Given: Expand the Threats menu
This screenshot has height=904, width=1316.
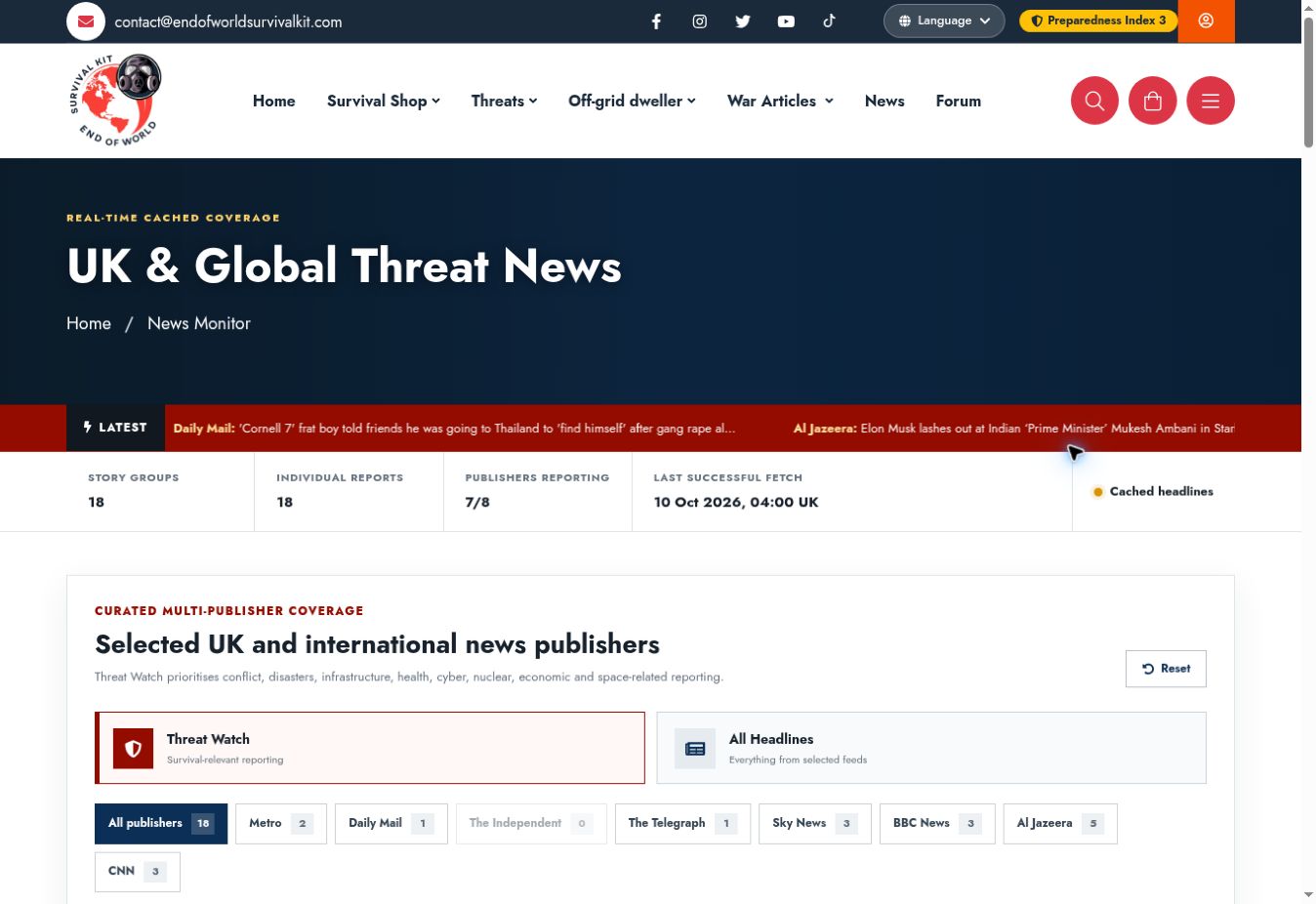Looking at the screenshot, I should coord(504,101).
